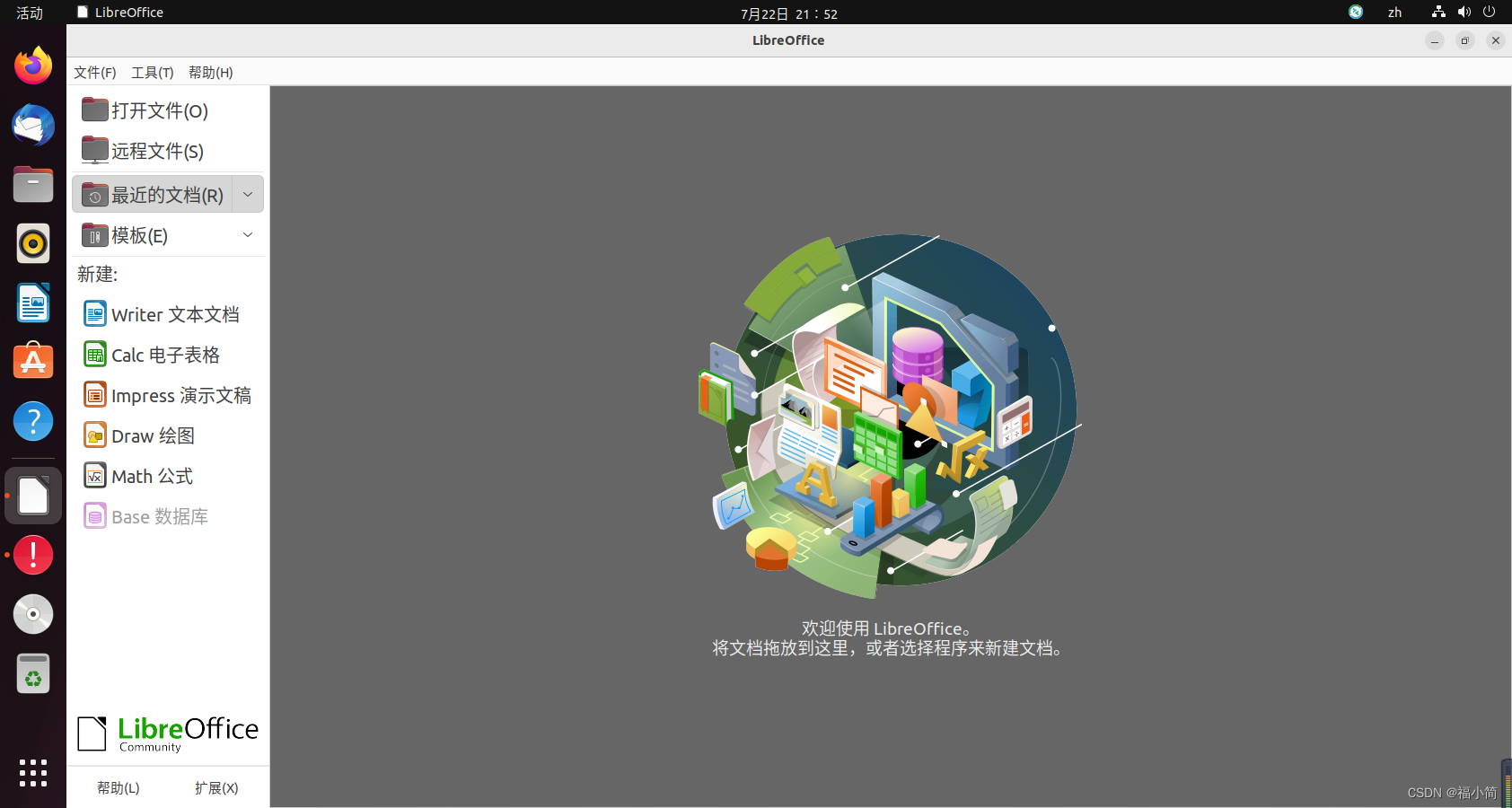Open the 文件(F) menu
The width and height of the screenshot is (1512, 808).
coord(93,72)
